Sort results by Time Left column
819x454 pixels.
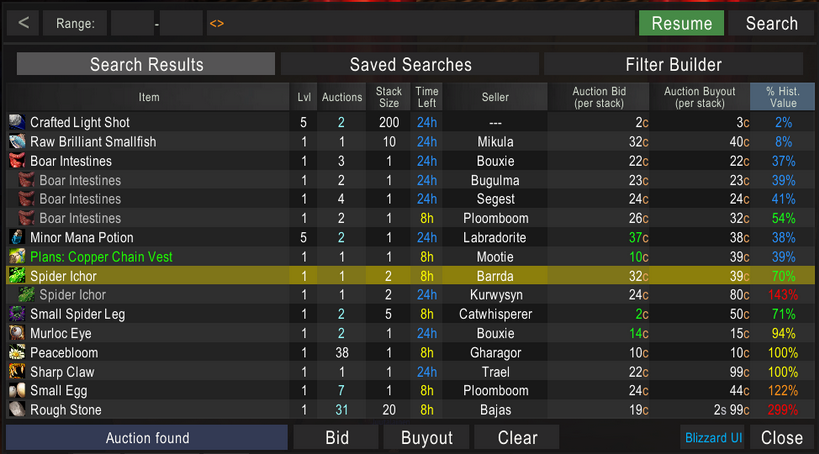point(427,97)
